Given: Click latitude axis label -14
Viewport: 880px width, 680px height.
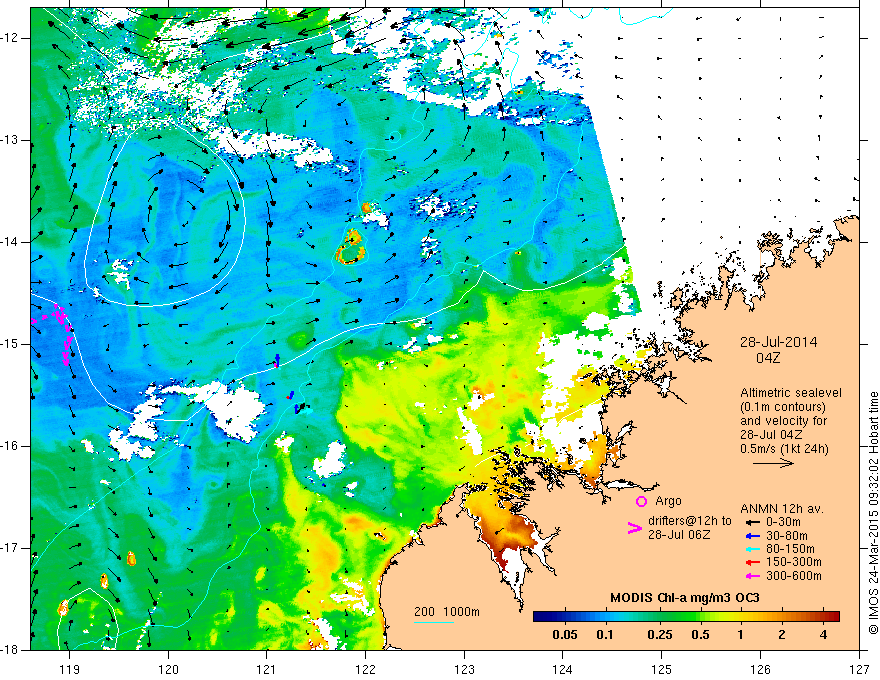Looking at the screenshot, I should (x=10, y=242).
